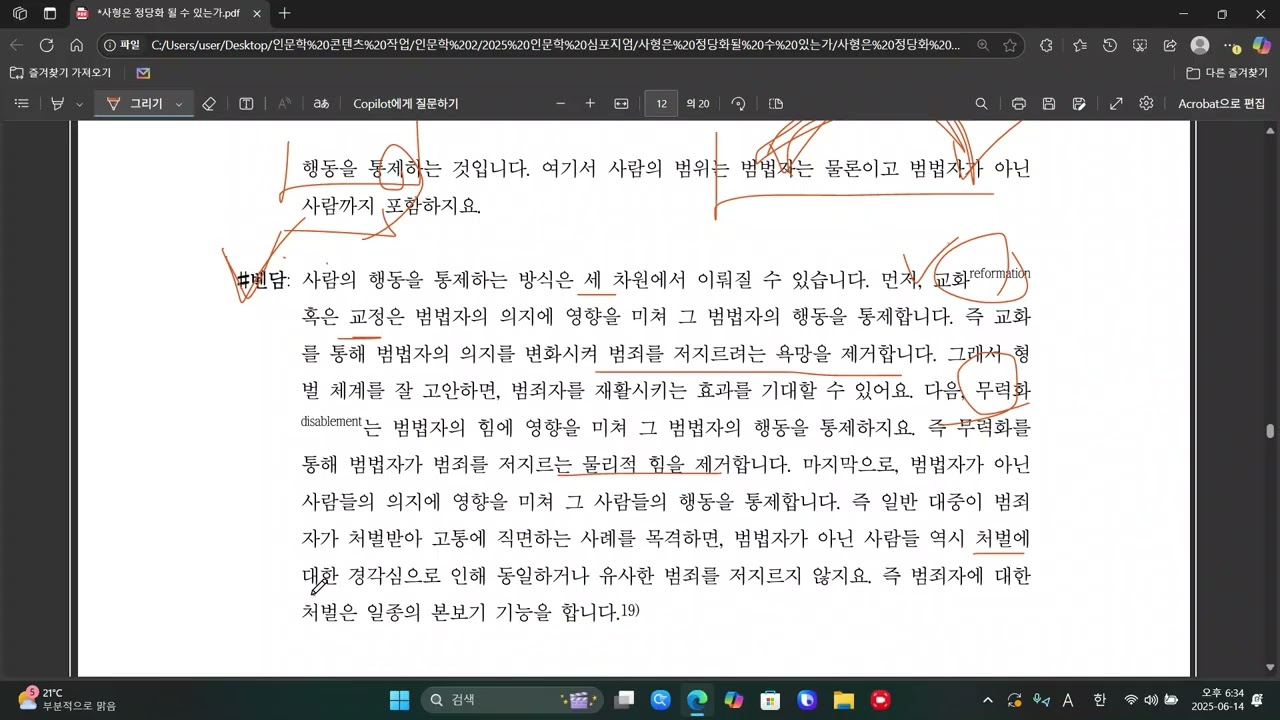Zoom in with the plus icon
This screenshot has height=720, width=1280.
point(590,104)
